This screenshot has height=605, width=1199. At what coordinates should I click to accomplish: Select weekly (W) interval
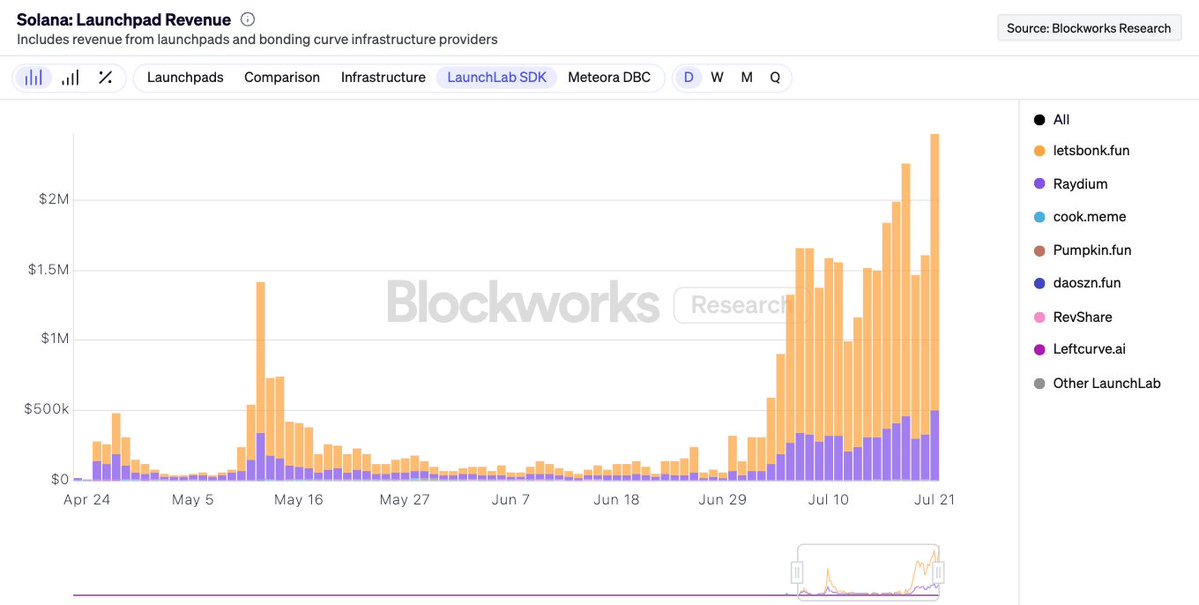[x=717, y=77]
